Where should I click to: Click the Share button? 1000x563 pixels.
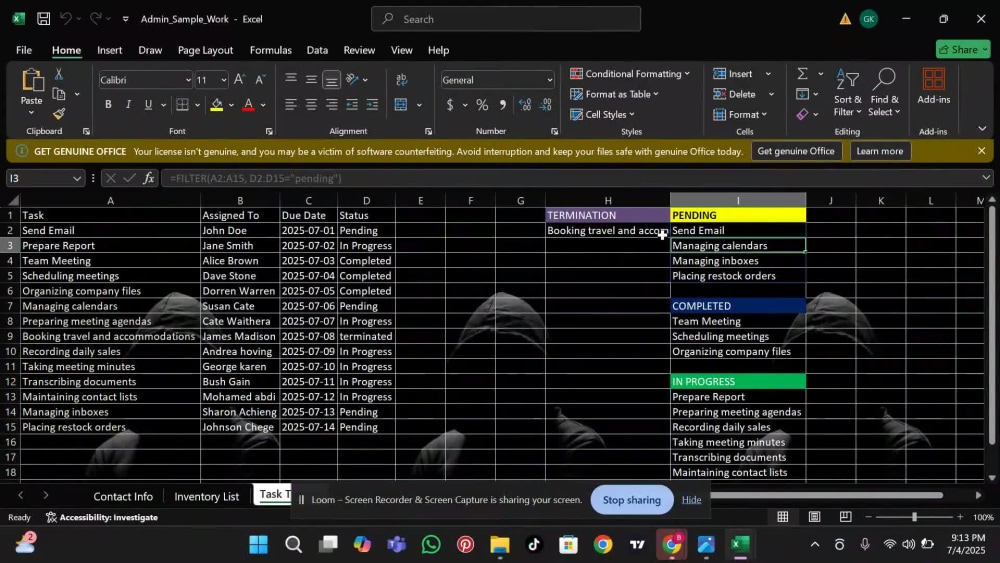click(x=962, y=49)
